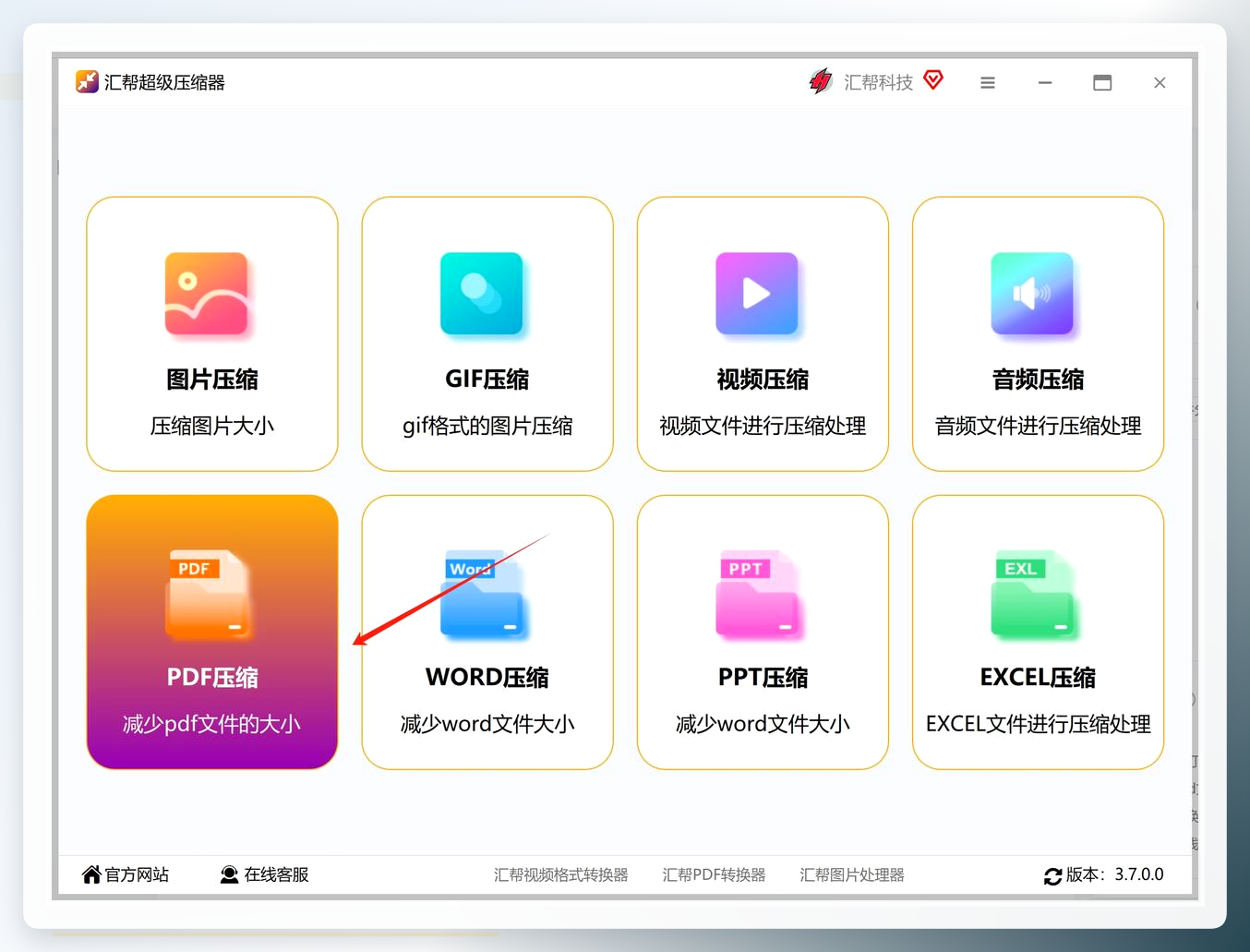The image size is (1250, 952).
Task: Click the PDF压缩 title label
Action: [212, 677]
